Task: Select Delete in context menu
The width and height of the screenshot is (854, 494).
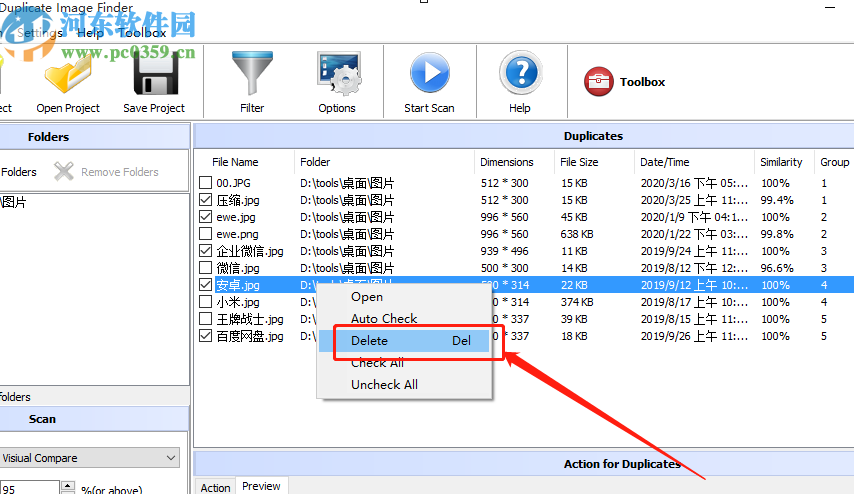Action: pos(404,340)
